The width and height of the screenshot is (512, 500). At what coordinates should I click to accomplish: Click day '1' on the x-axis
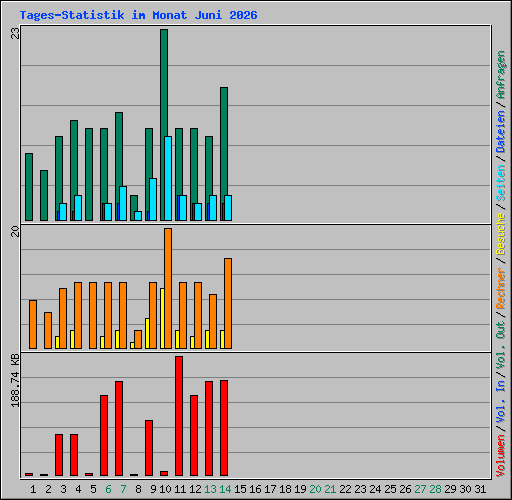click(x=33, y=489)
